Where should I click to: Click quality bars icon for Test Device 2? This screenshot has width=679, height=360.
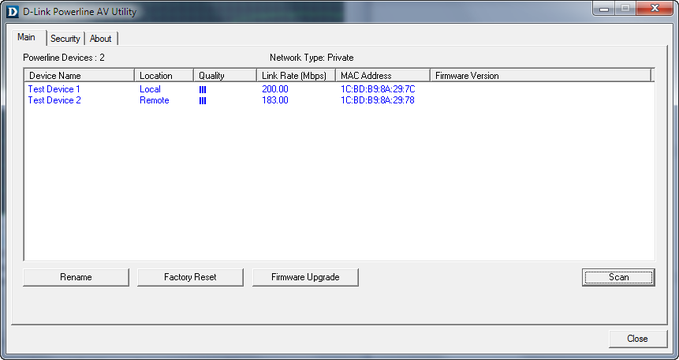point(202,101)
